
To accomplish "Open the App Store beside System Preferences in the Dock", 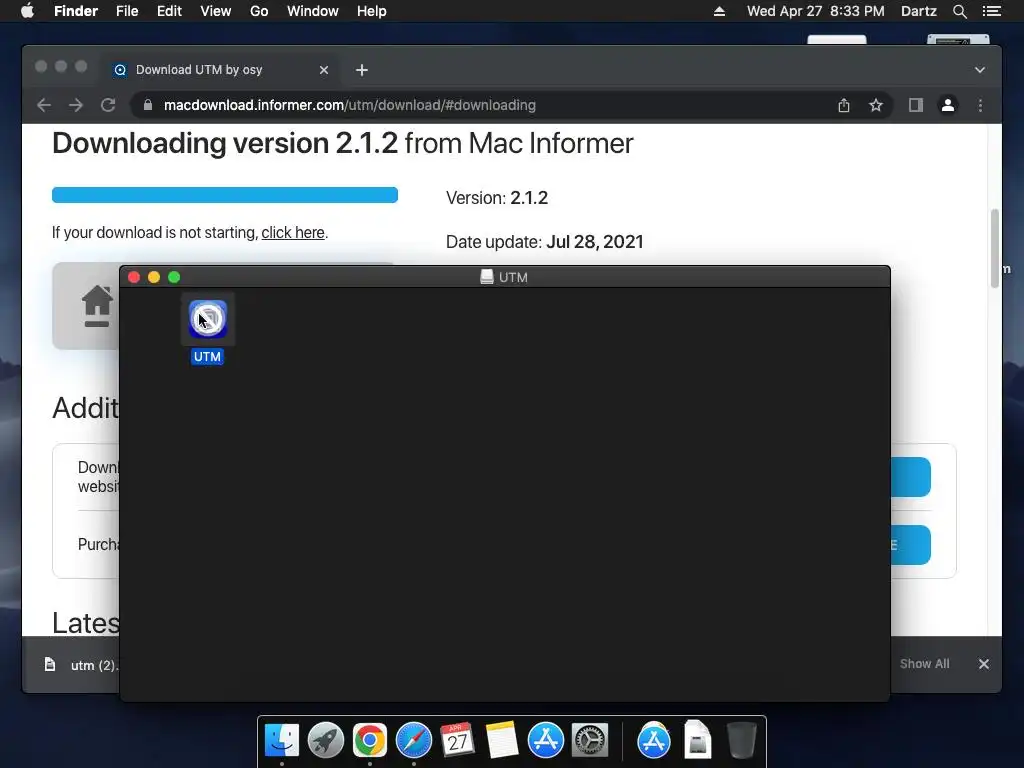I will coord(545,741).
